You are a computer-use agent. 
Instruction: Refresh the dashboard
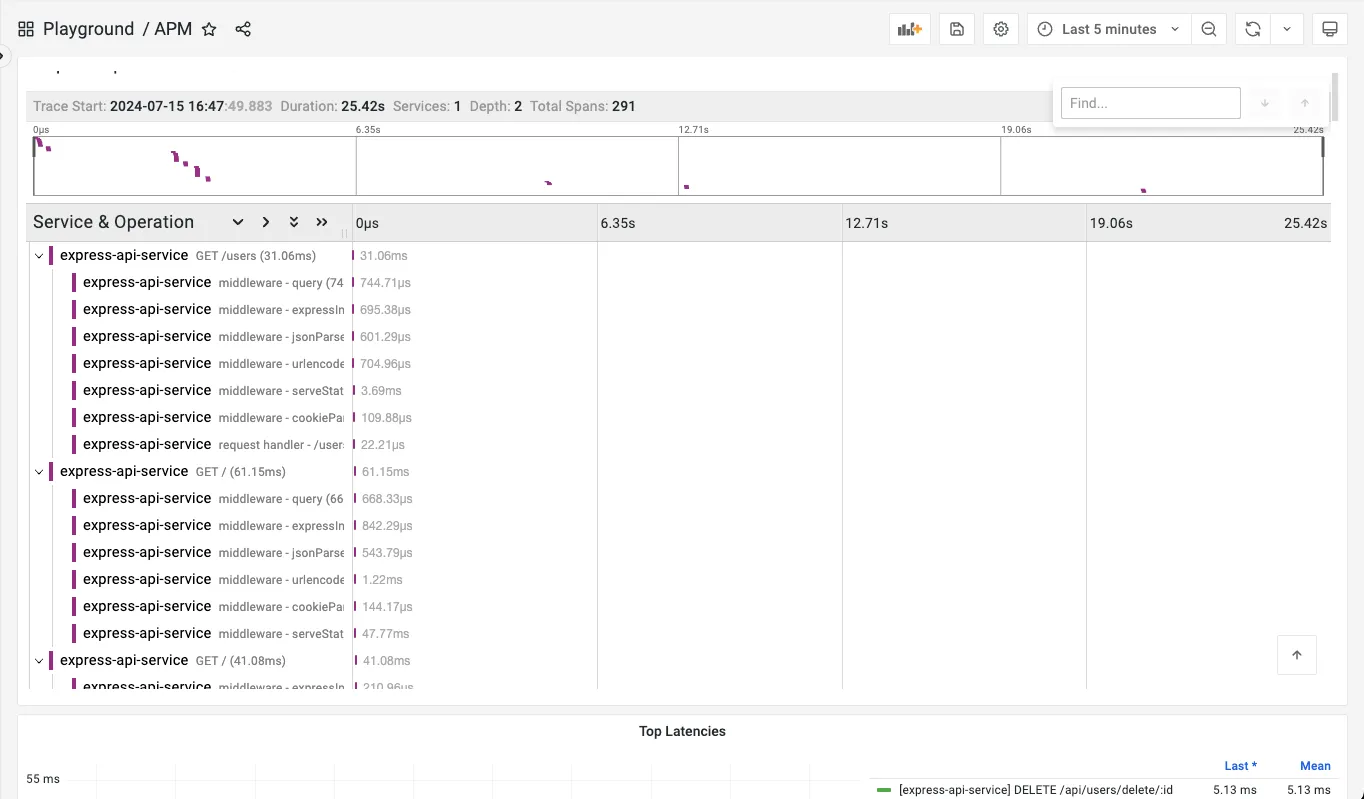coord(1252,29)
